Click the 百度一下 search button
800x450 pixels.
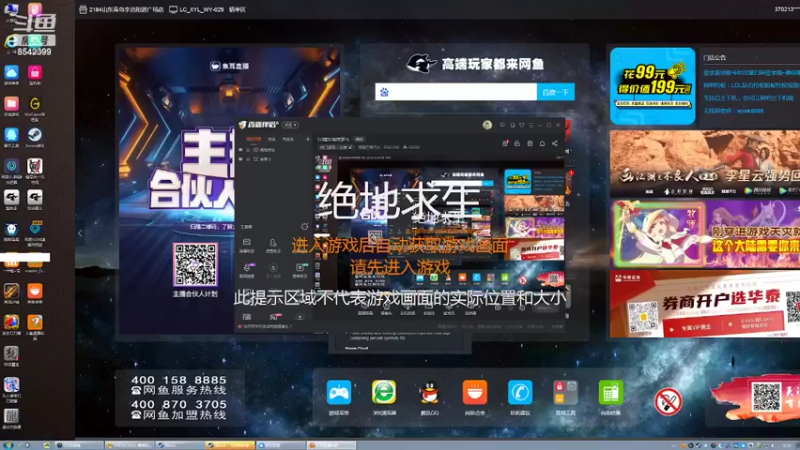(x=556, y=92)
